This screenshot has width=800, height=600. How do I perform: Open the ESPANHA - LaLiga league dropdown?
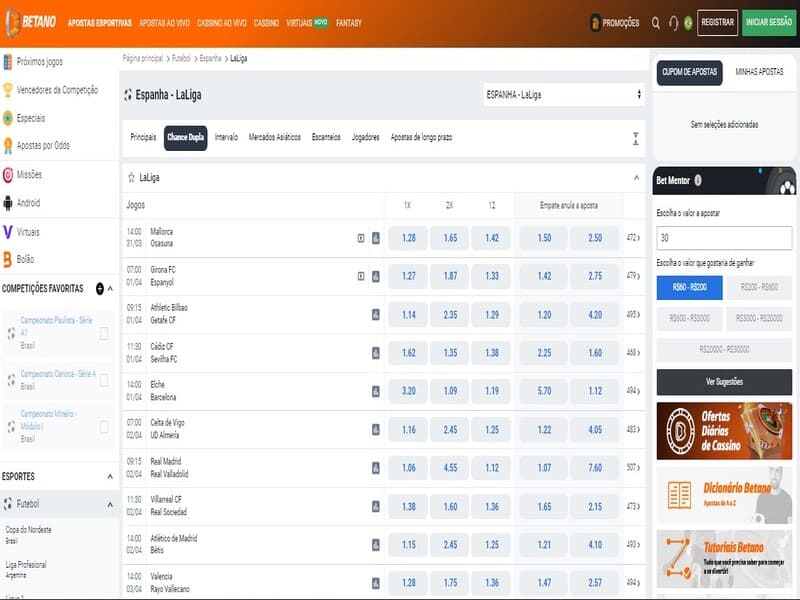564,95
